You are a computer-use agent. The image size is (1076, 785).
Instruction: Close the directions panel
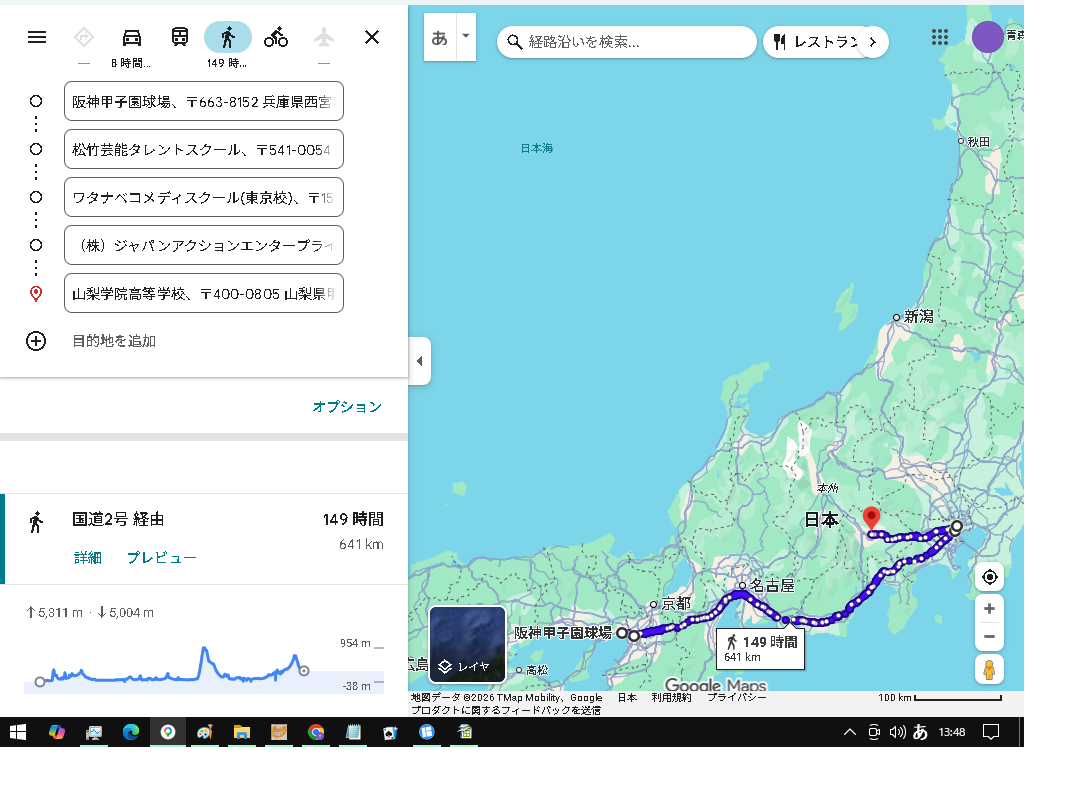[x=372, y=38]
